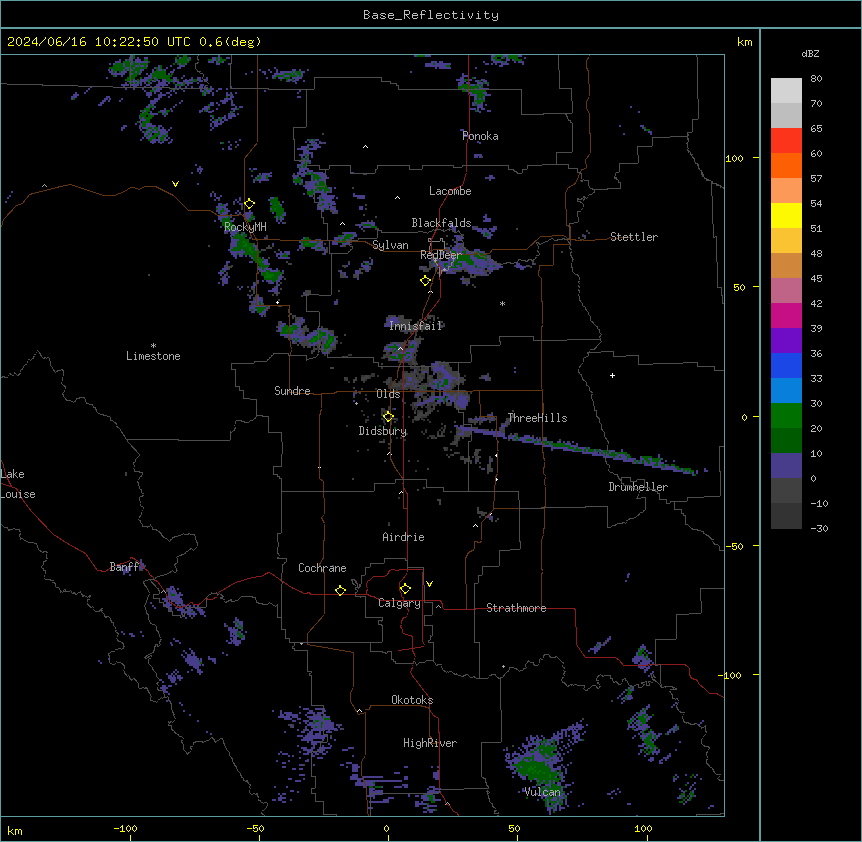Click the Base_Reflectivity title text
Screen dimensions: 862x842
431,15
